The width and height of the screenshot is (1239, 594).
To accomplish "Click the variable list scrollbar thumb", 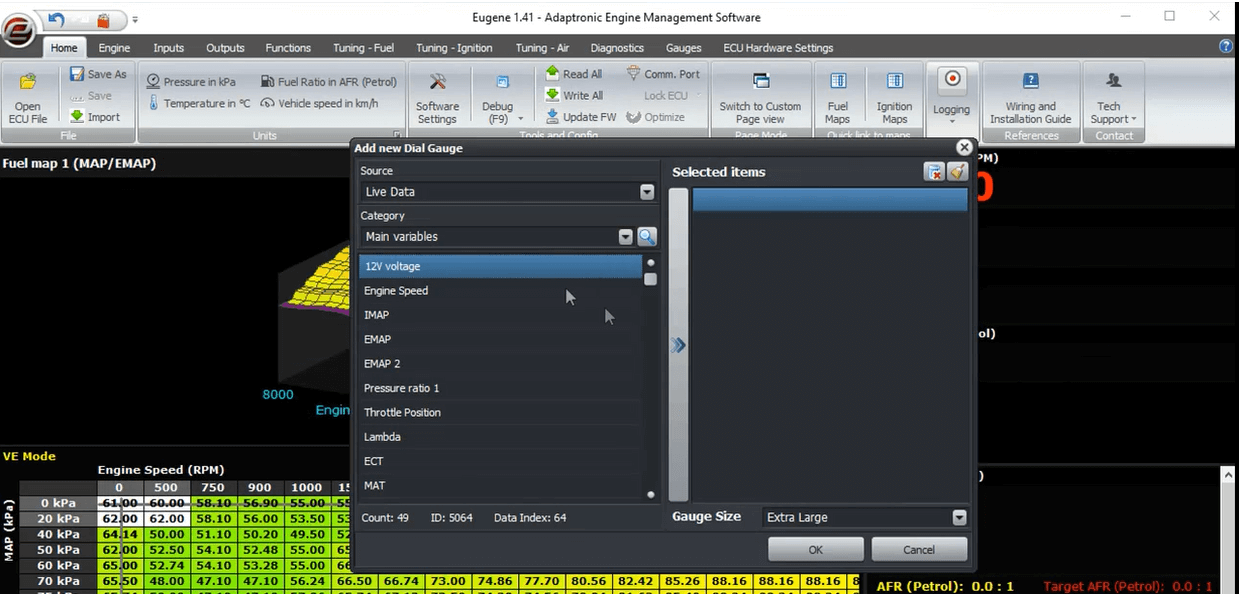I will coord(651,279).
